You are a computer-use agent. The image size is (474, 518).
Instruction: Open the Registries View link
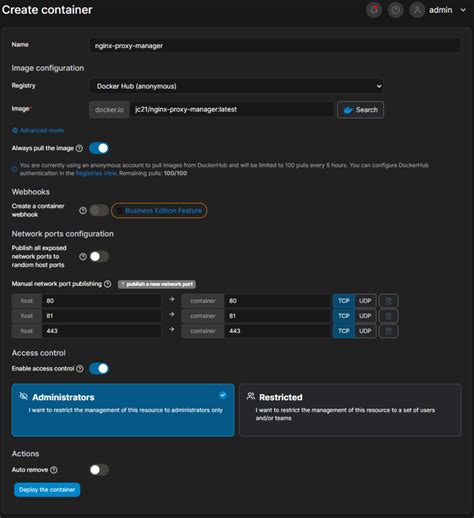pyautogui.click(x=96, y=173)
